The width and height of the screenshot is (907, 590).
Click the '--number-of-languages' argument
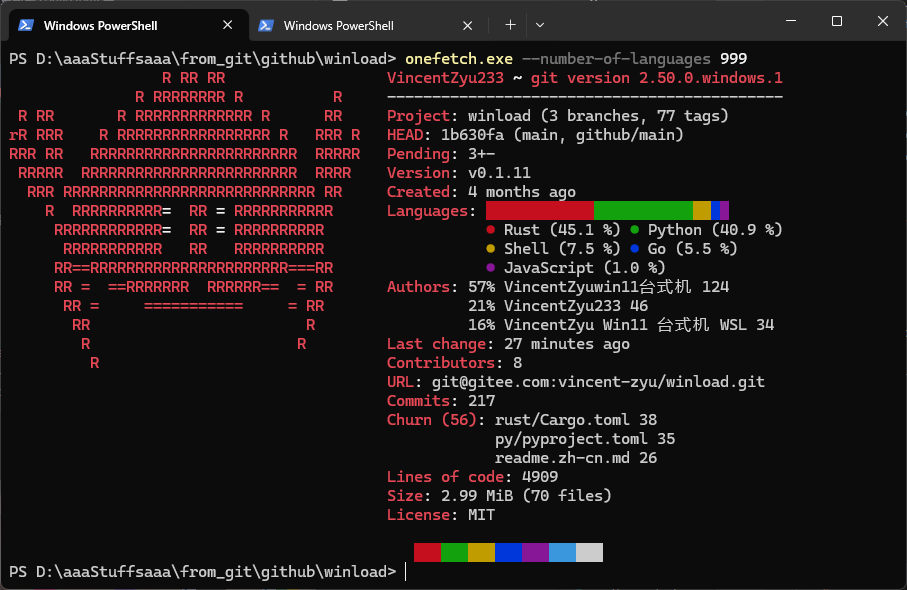pyautogui.click(x=616, y=59)
